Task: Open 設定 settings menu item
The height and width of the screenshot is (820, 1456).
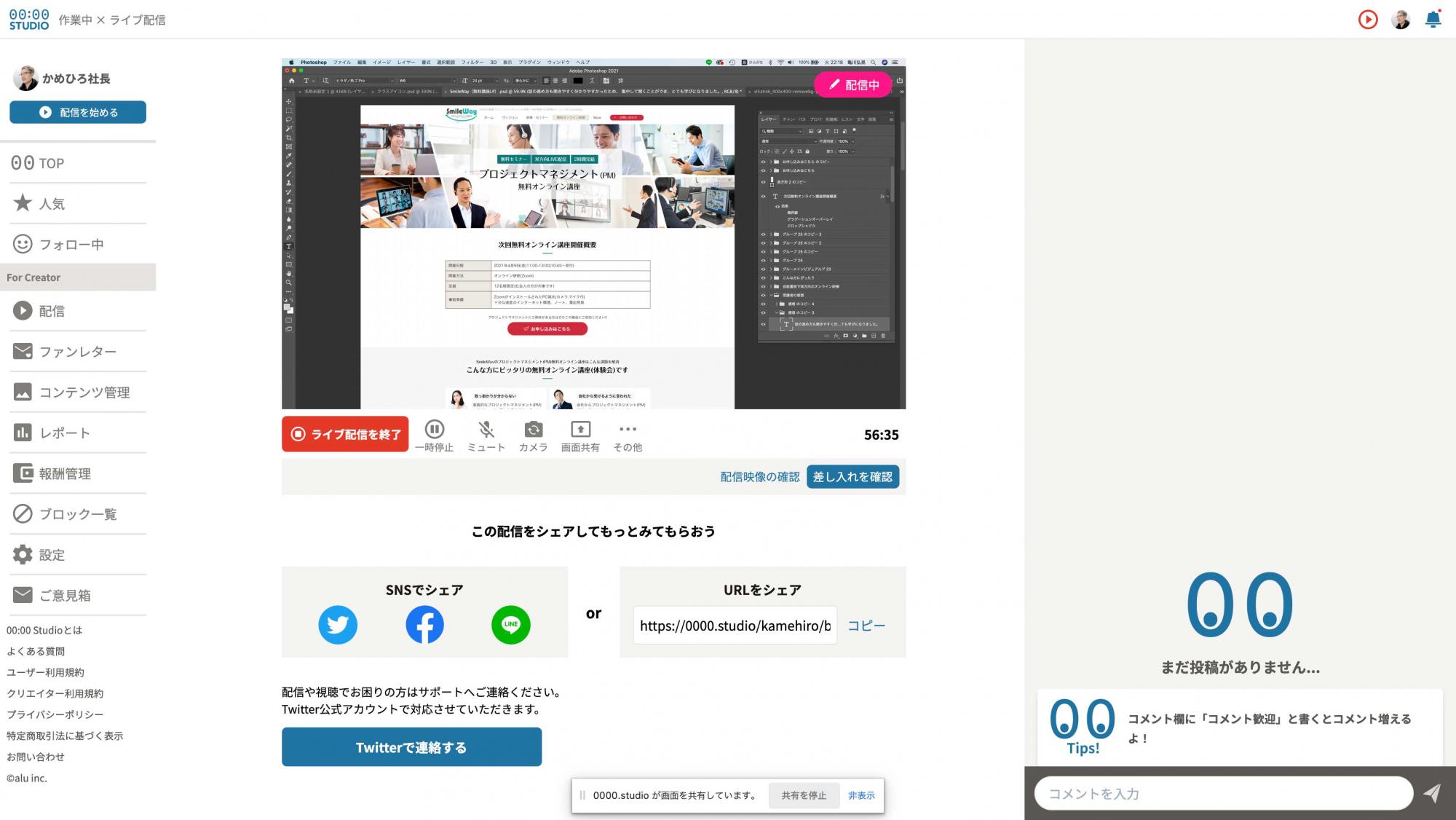Action: (78, 555)
